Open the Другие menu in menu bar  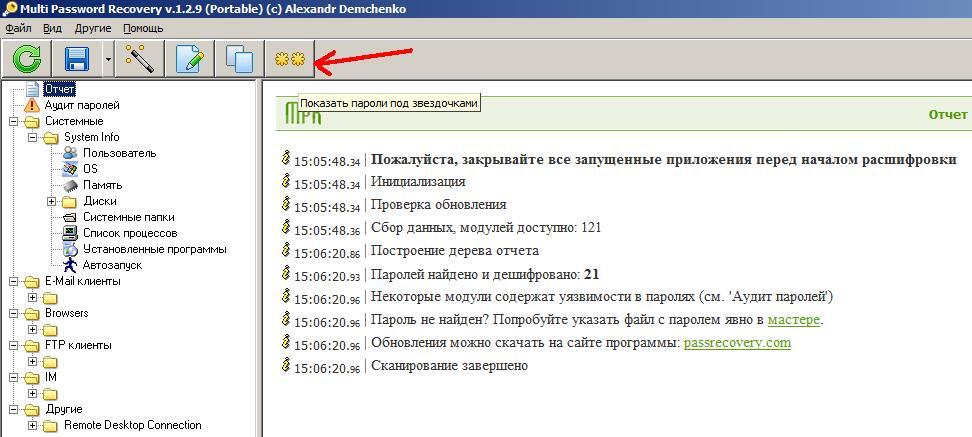coord(92,29)
